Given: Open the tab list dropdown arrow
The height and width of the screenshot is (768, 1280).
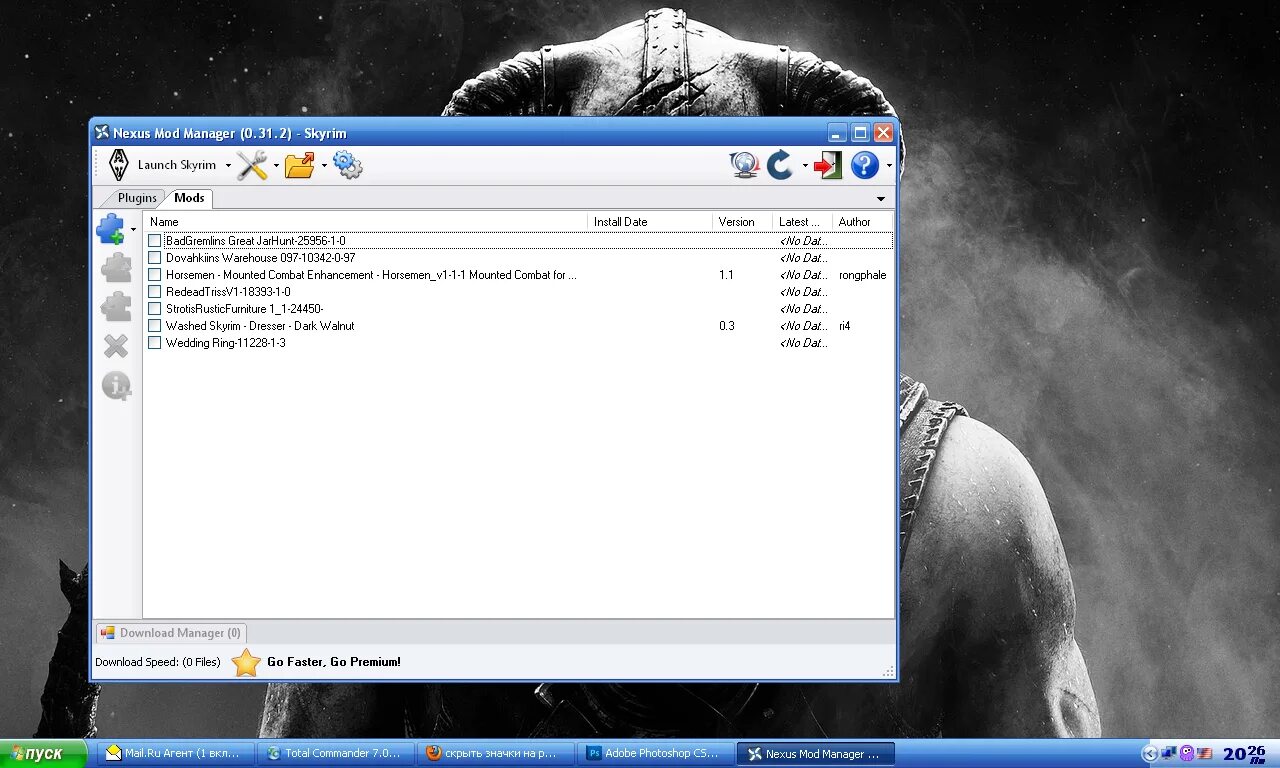Looking at the screenshot, I should click(x=881, y=199).
